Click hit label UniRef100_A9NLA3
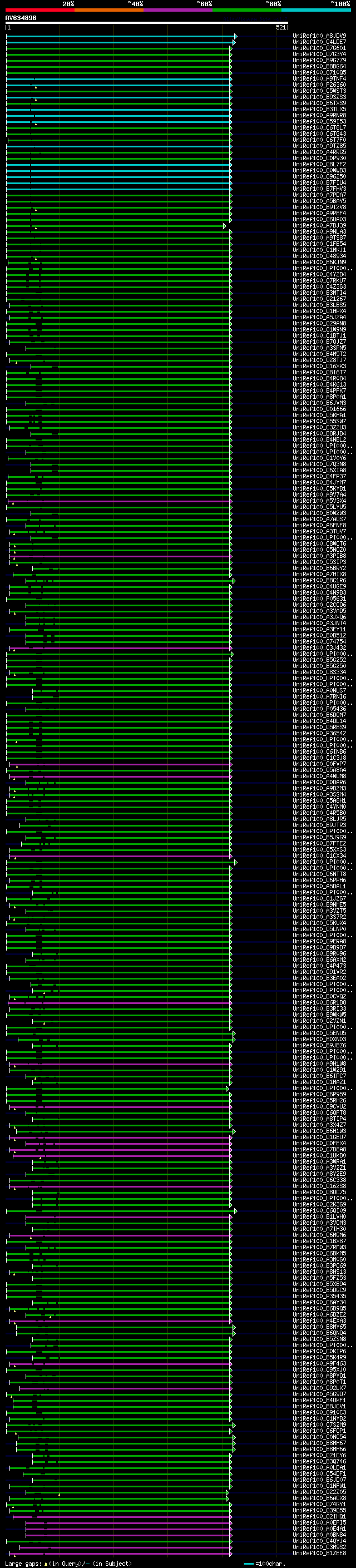356x1568 pixels. (x=319, y=231)
